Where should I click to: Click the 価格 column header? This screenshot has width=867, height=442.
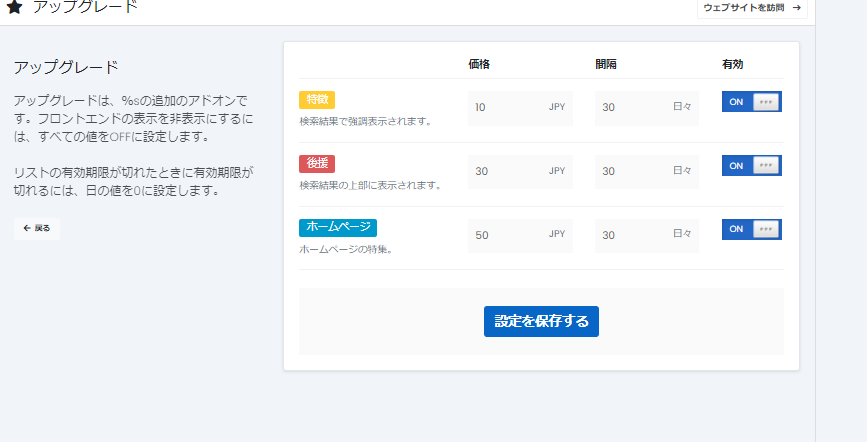coord(479,64)
